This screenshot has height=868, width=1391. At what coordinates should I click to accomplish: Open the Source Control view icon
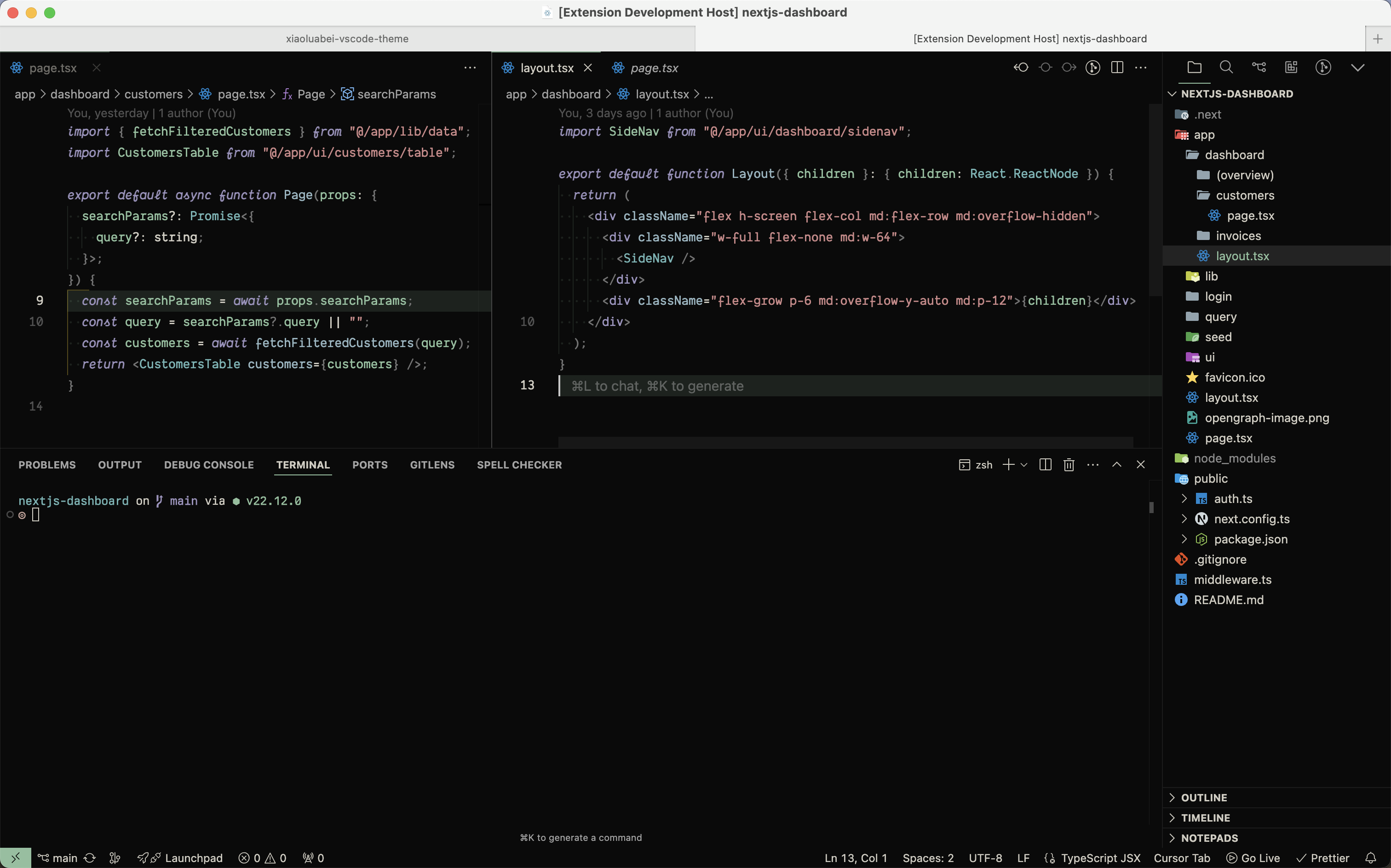tap(1259, 67)
